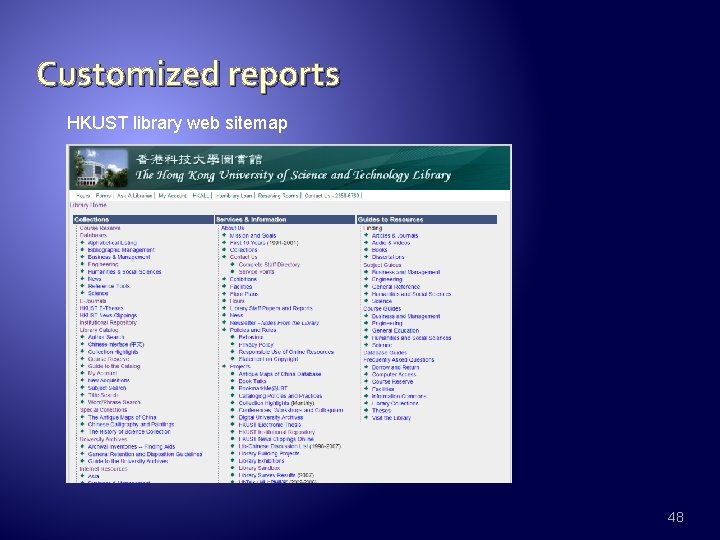Open Mission and Goals link

tap(253, 236)
